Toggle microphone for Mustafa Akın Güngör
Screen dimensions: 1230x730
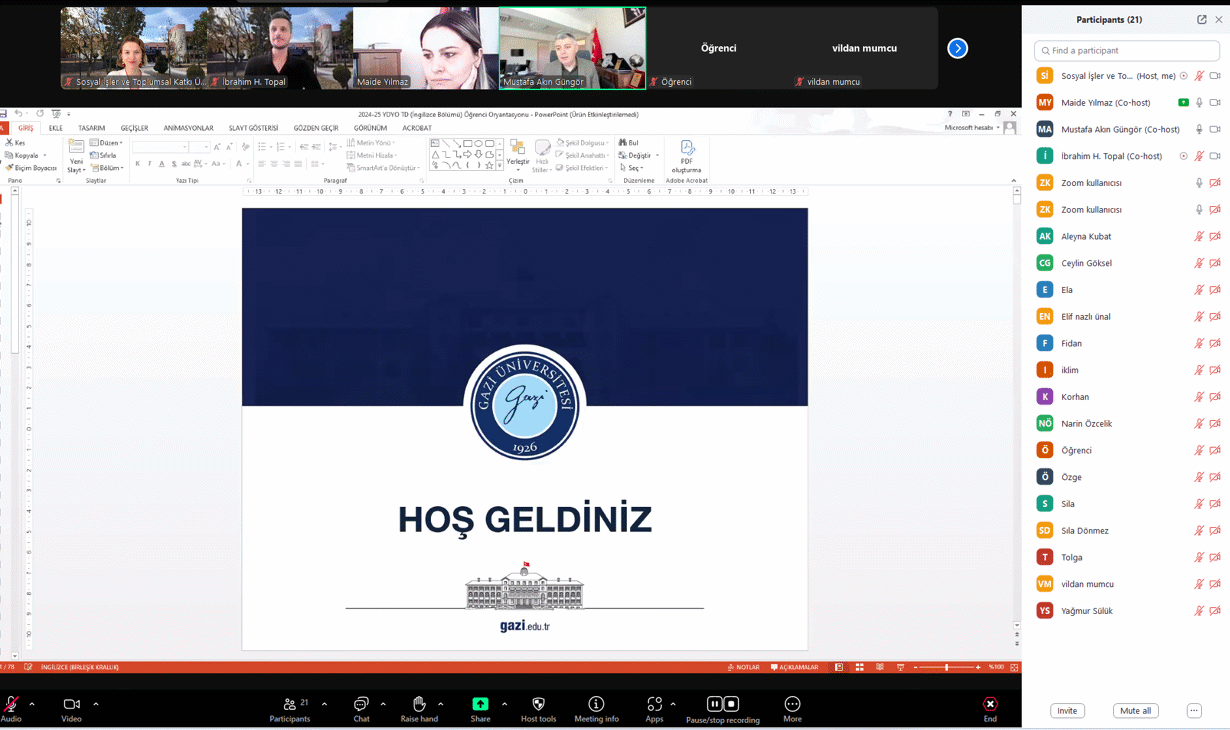(1199, 129)
